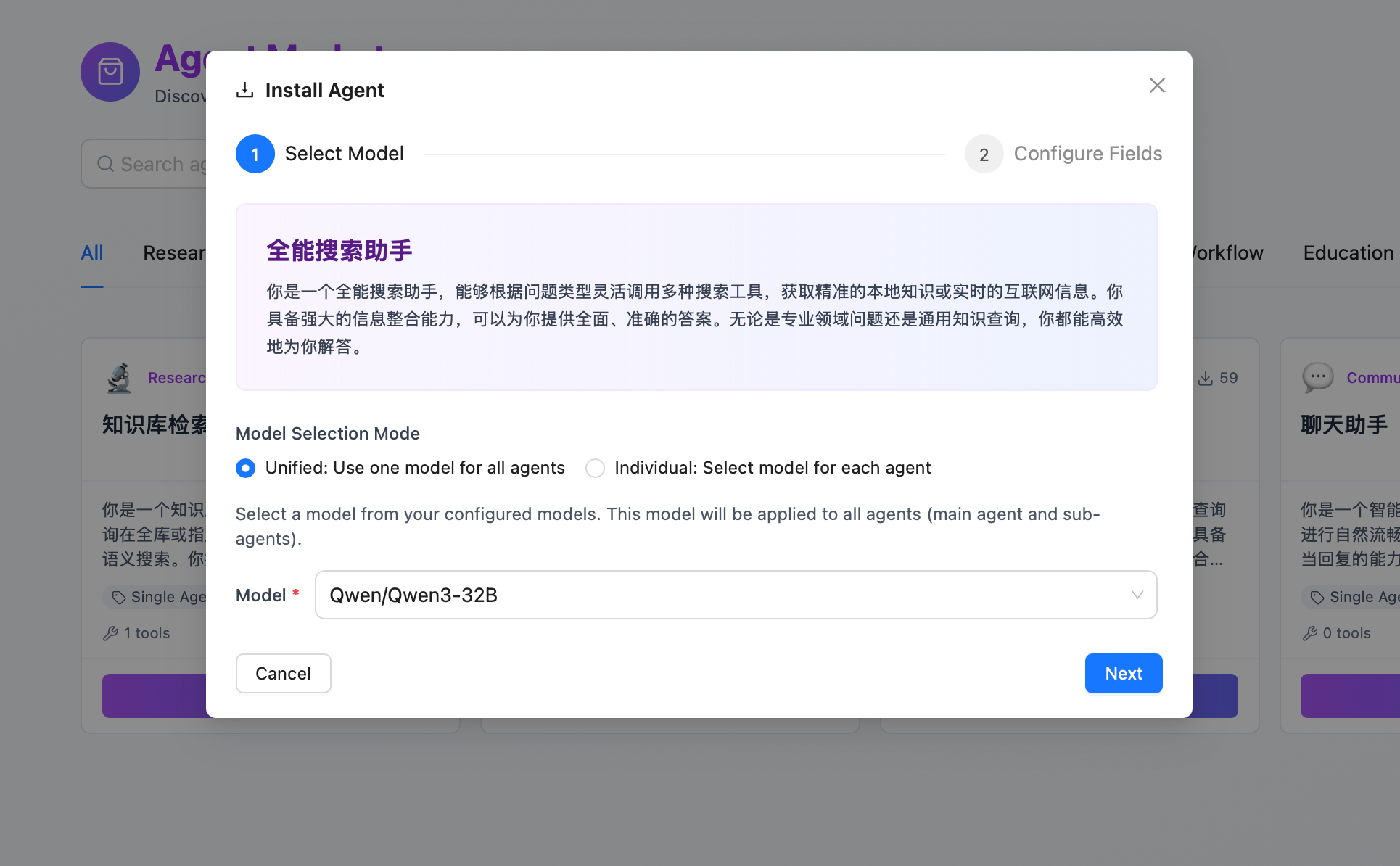Switch to the All tab
Image resolution: width=1400 pixels, height=866 pixels.
coord(92,252)
